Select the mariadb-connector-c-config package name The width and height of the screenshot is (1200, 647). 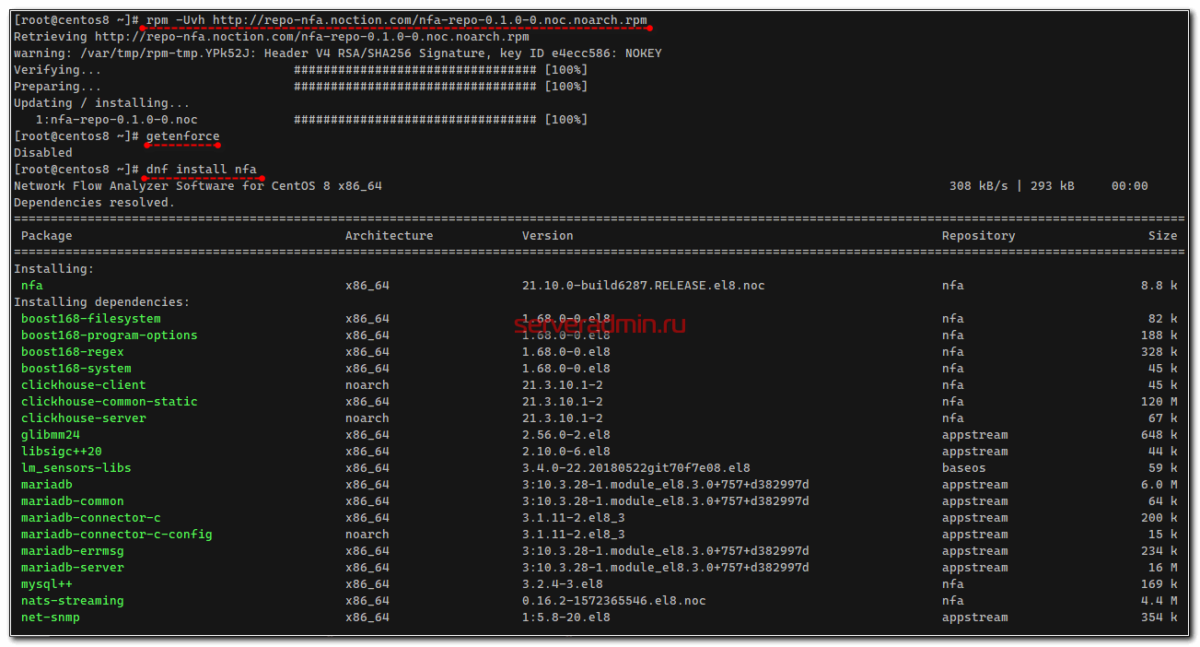tap(116, 534)
